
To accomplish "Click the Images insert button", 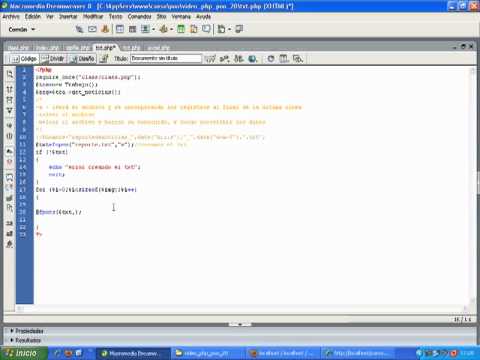I will click(145, 29).
